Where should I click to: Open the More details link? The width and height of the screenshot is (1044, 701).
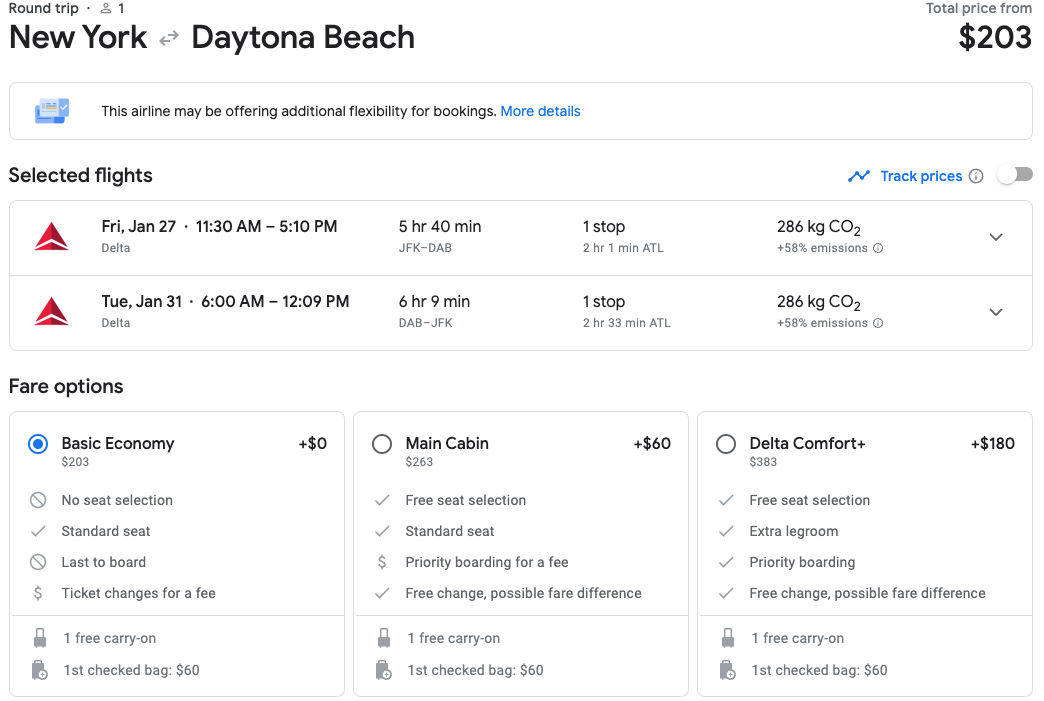[x=540, y=111]
